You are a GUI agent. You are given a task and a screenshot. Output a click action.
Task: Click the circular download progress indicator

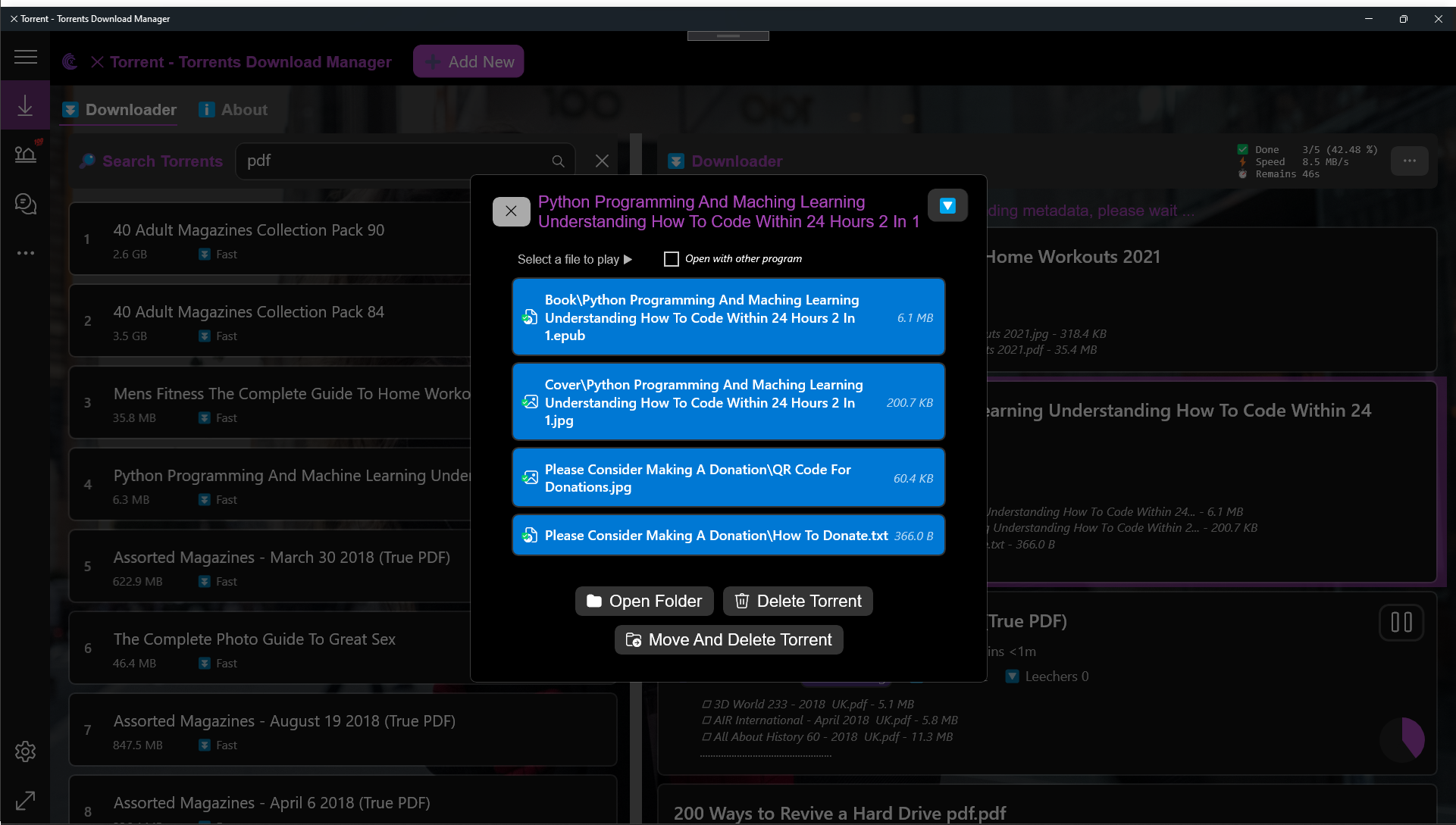click(x=1401, y=739)
